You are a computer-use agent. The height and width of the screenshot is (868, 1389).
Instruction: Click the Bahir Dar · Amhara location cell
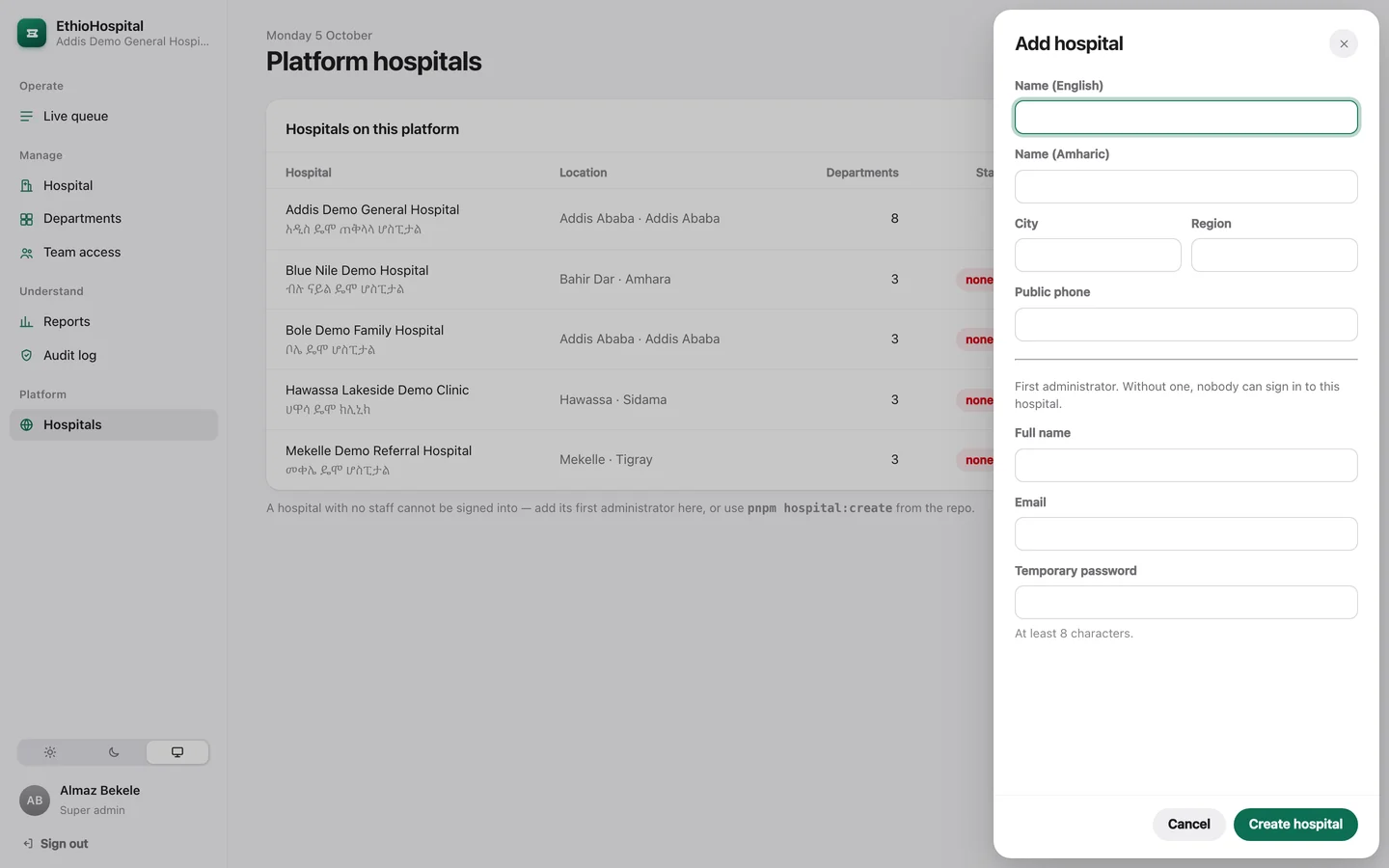point(615,280)
